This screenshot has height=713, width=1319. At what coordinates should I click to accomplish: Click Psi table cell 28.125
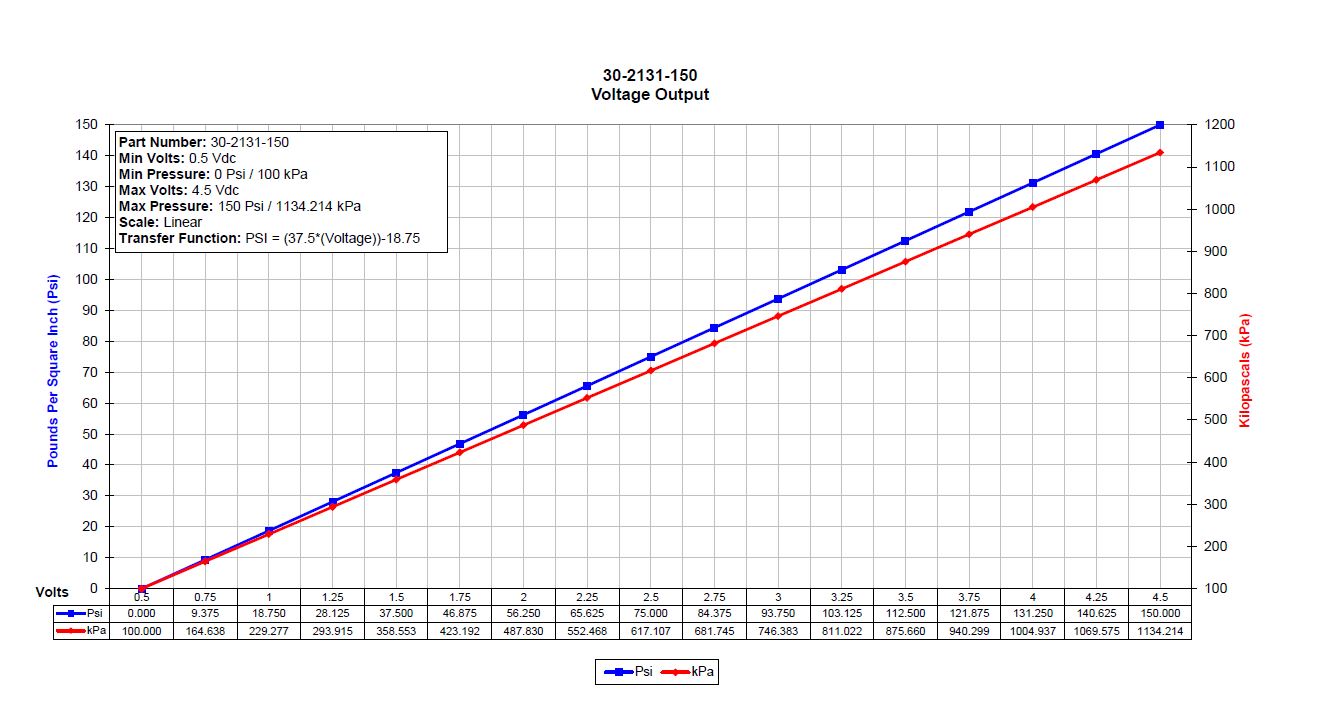pos(332,613)
